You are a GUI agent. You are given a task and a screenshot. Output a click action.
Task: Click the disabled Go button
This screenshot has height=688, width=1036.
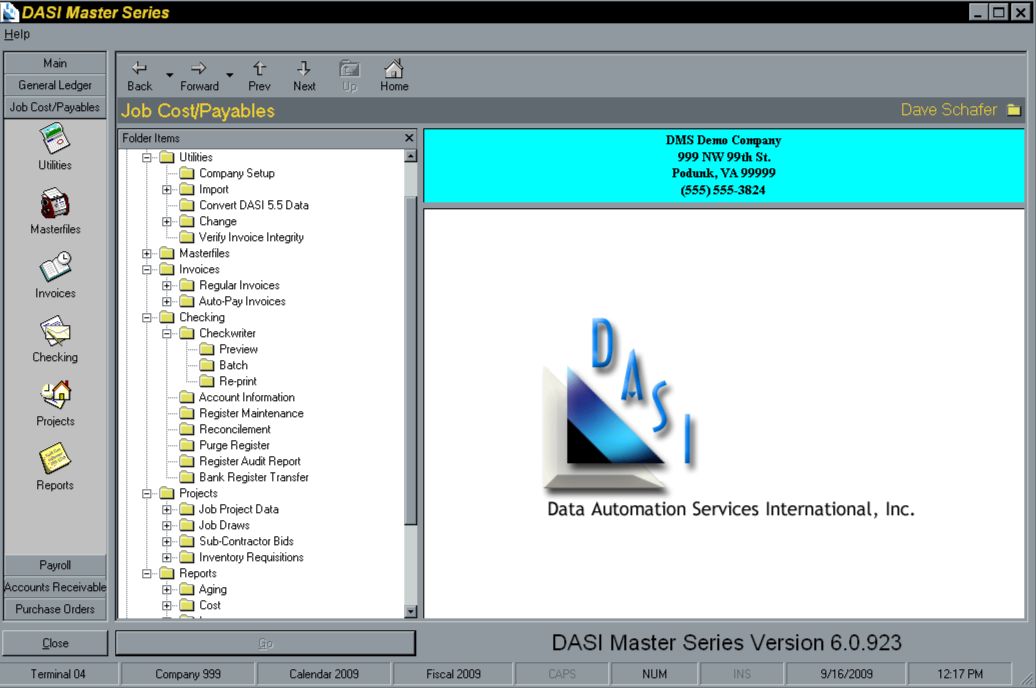266,643
